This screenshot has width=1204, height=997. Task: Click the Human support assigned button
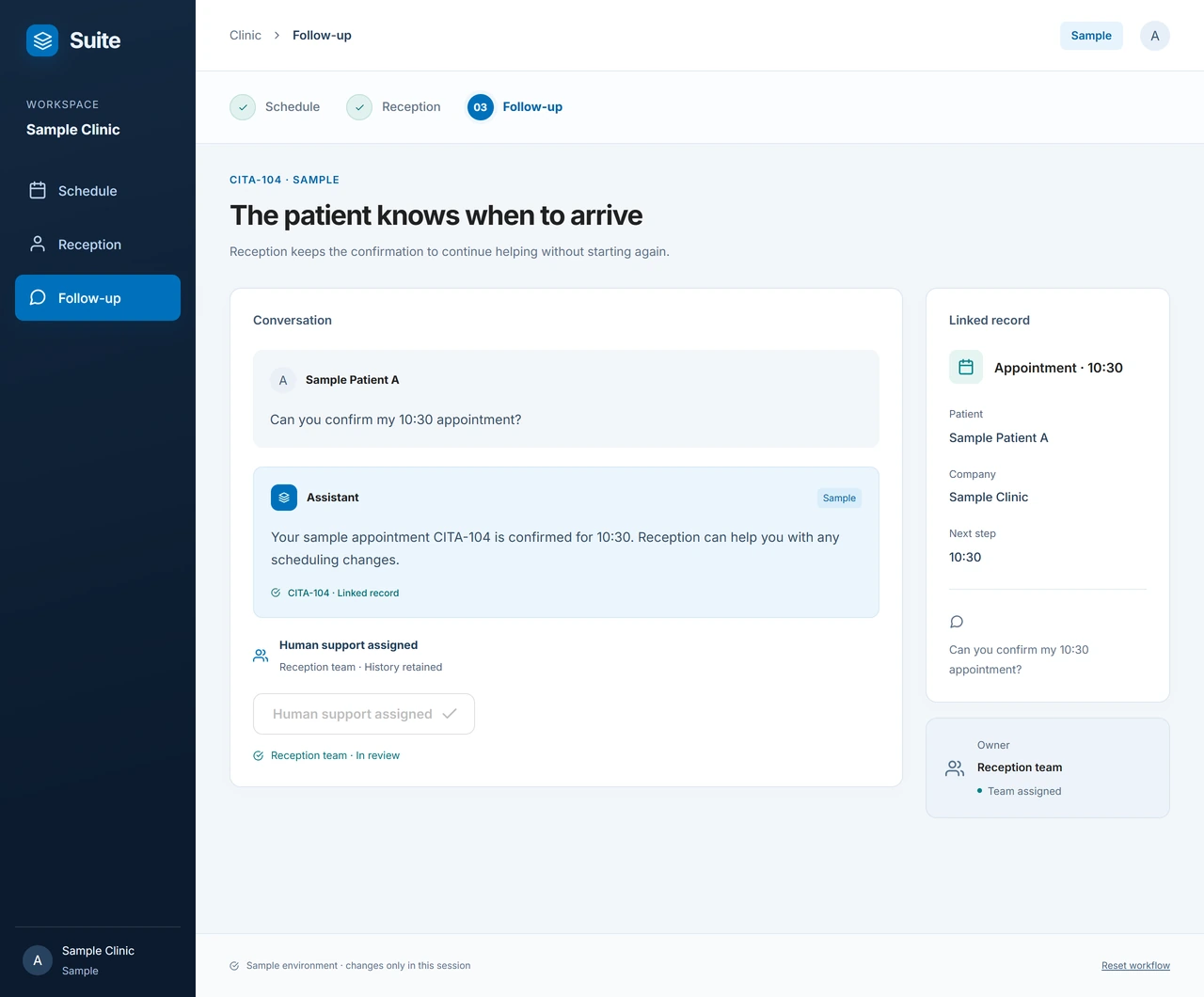pos(364,714)
